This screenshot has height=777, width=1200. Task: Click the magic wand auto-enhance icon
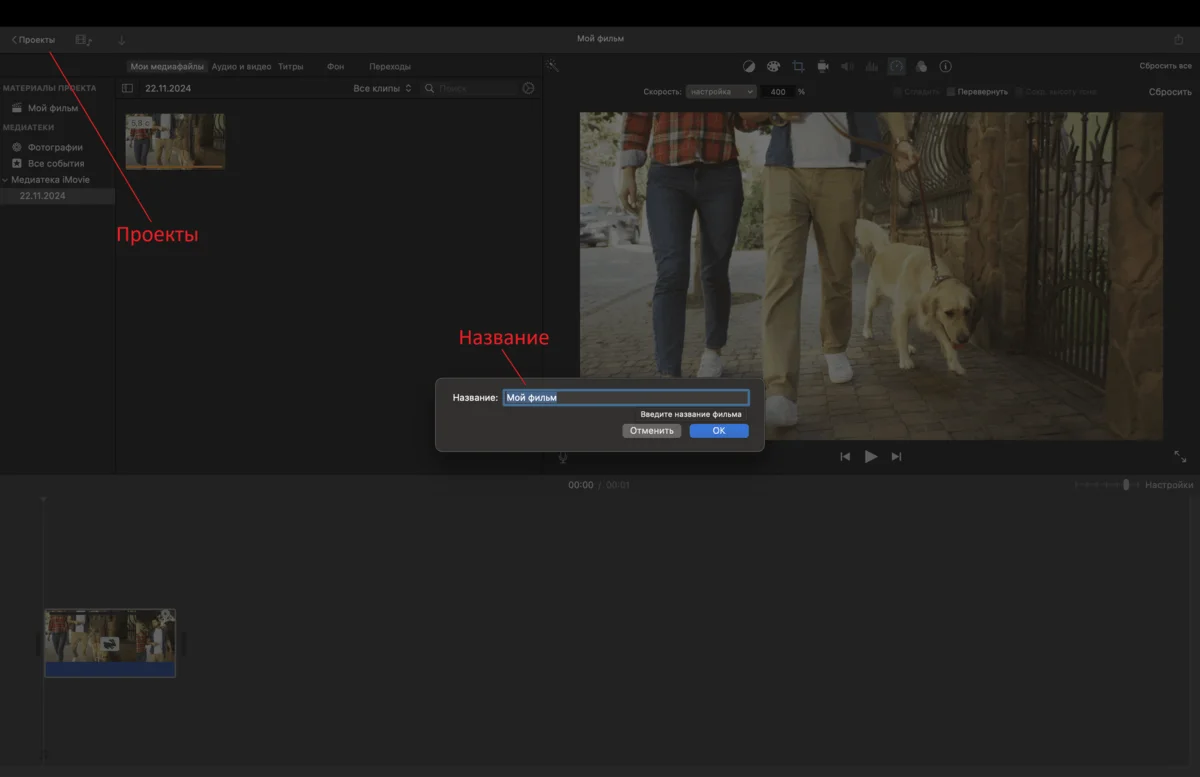552,66
